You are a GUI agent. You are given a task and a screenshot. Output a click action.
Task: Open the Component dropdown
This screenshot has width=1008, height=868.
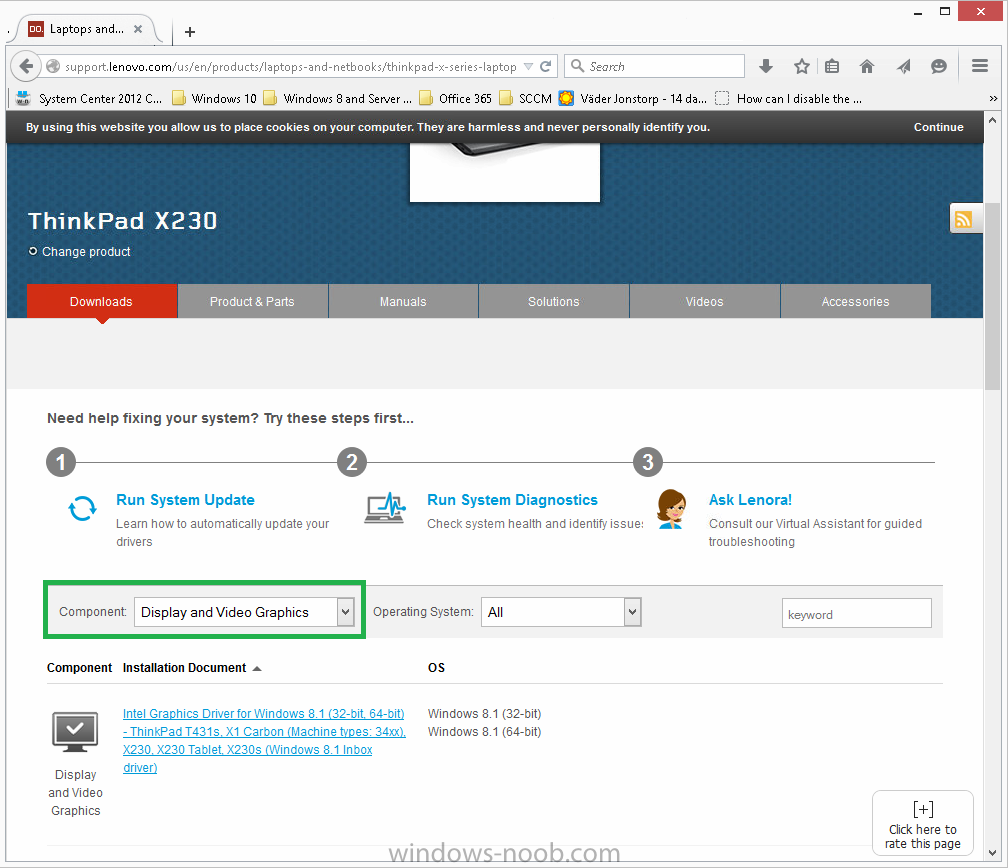(244, 612)
